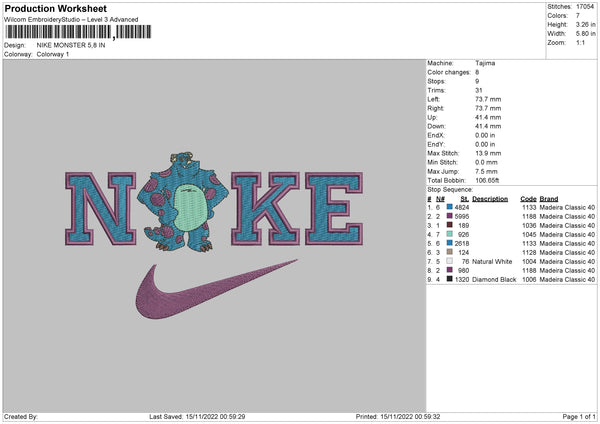Pick the tan swatch for code 1128
600x424 pixels.
coord(450,252)
